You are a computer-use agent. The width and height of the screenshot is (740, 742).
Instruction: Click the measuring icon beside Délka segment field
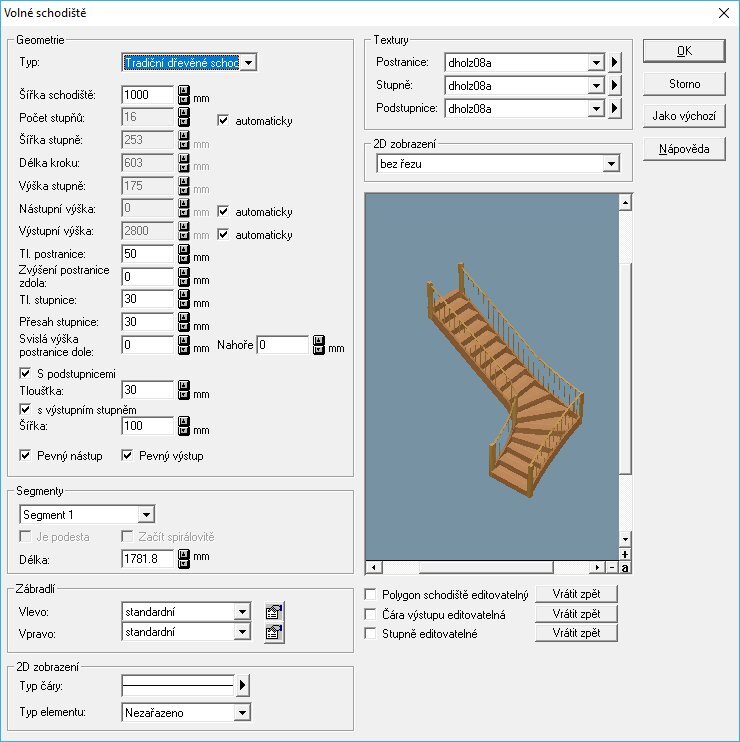coord(184,558)
